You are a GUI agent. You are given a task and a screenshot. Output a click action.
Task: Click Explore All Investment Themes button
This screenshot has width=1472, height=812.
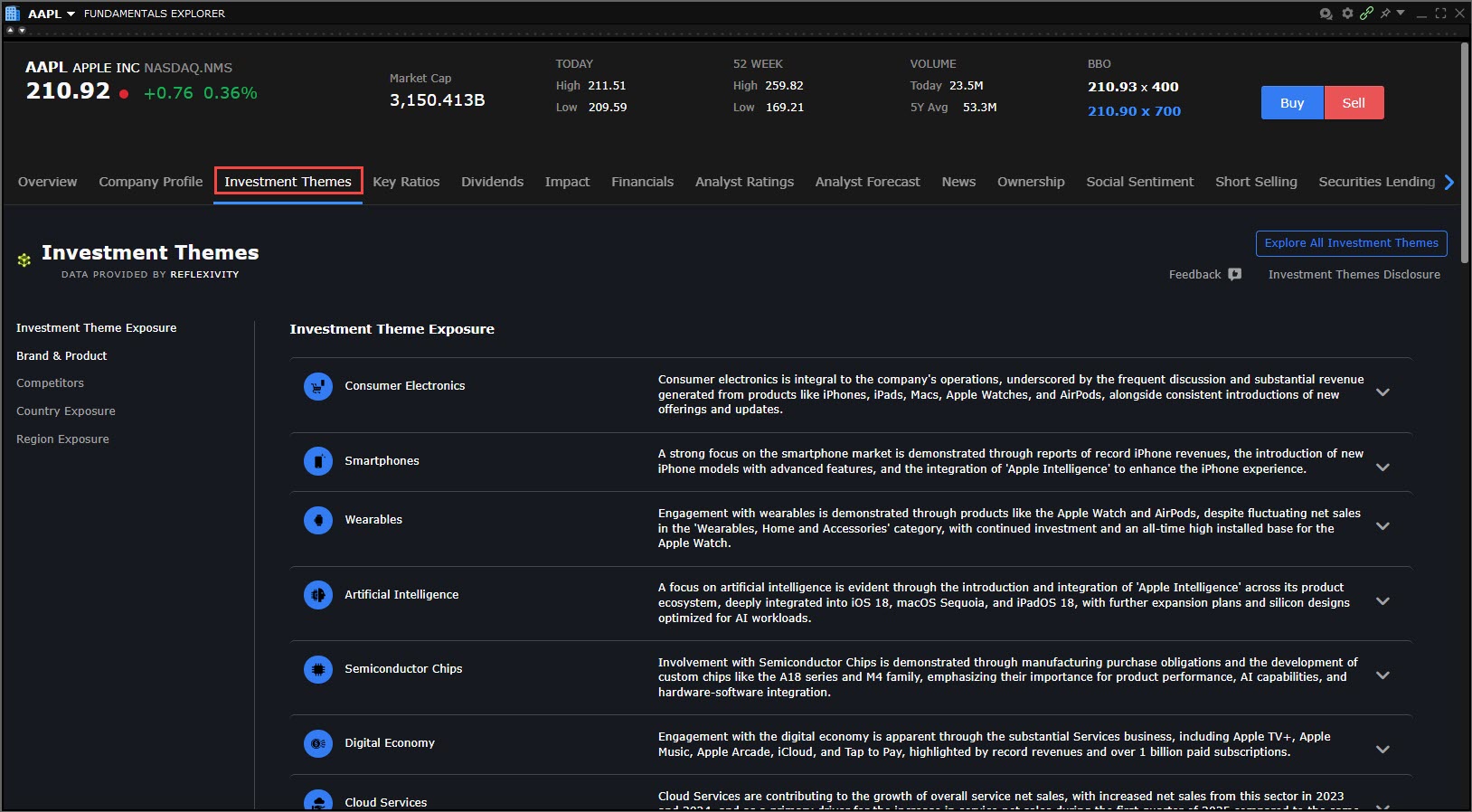point(1352,243)
